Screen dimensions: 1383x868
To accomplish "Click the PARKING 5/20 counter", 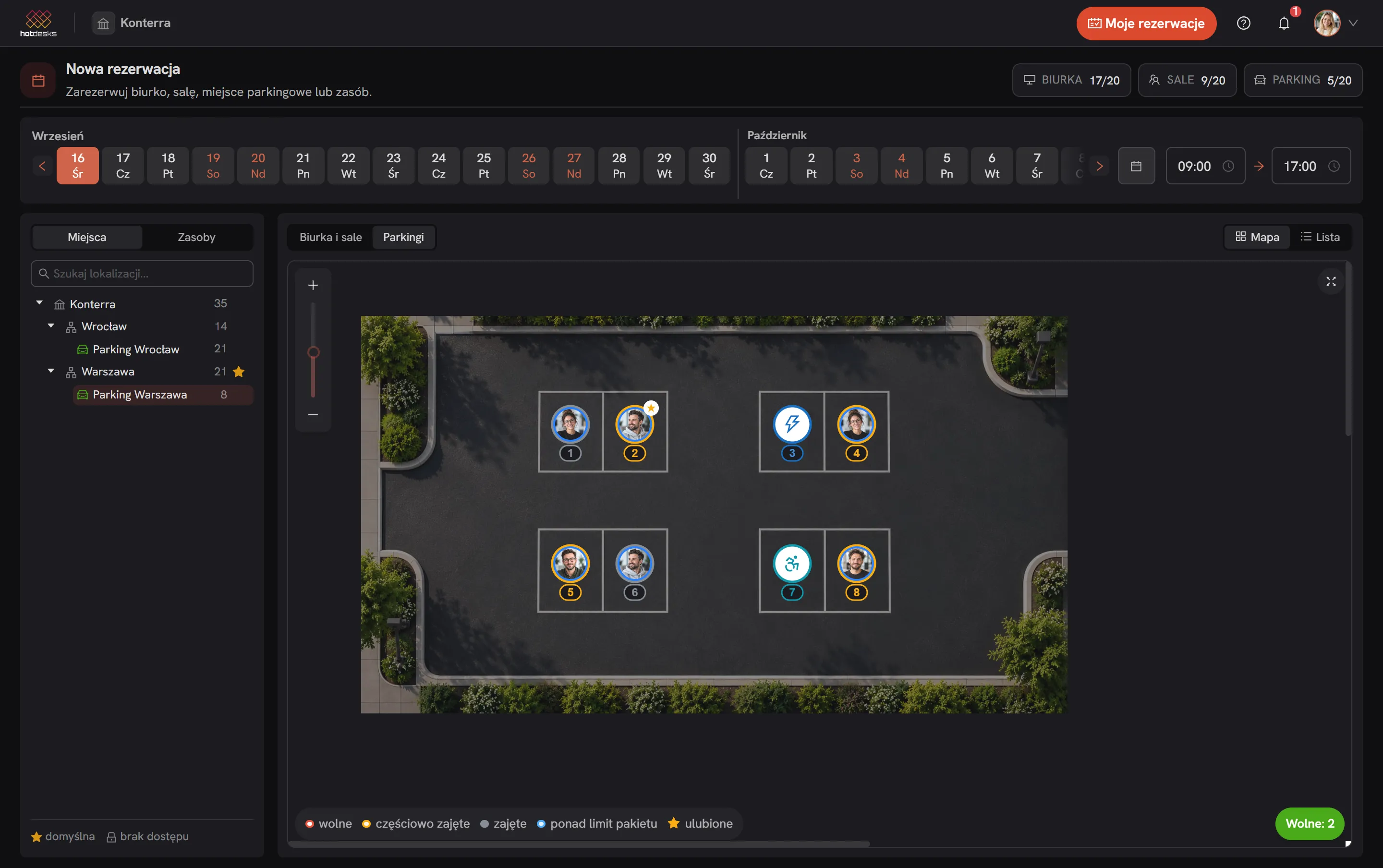I will click(1303, 80).
